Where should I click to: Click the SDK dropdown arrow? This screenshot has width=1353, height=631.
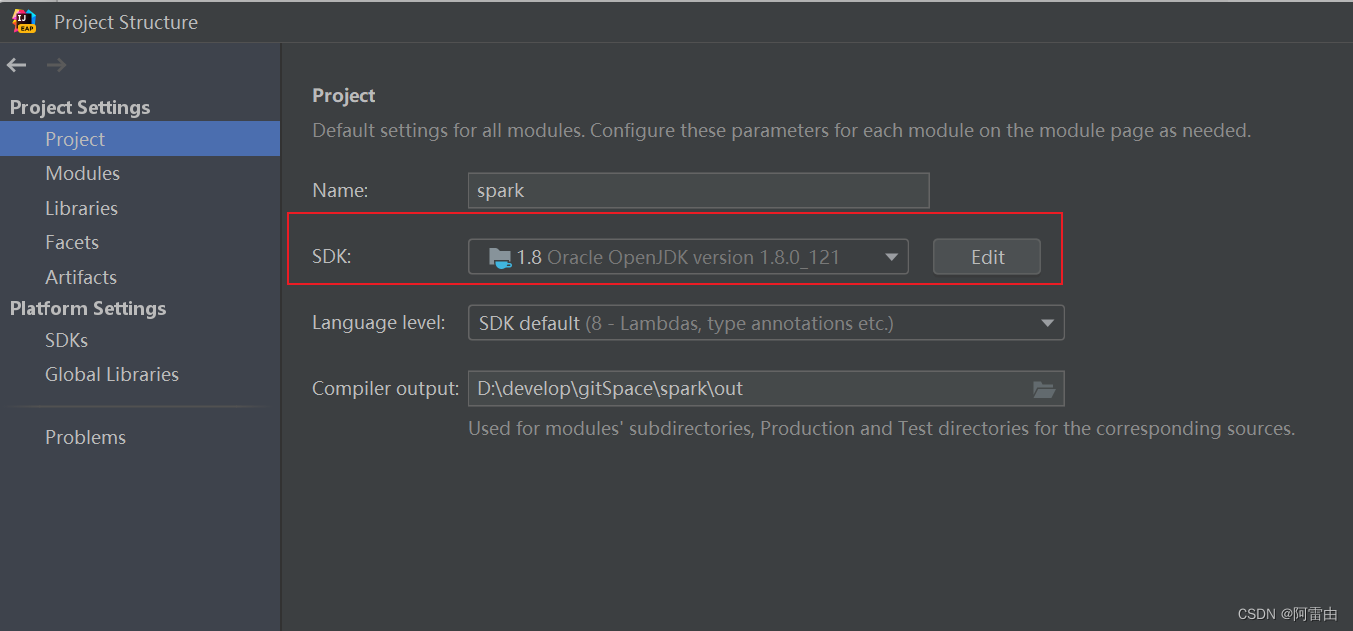click(890, 256)
